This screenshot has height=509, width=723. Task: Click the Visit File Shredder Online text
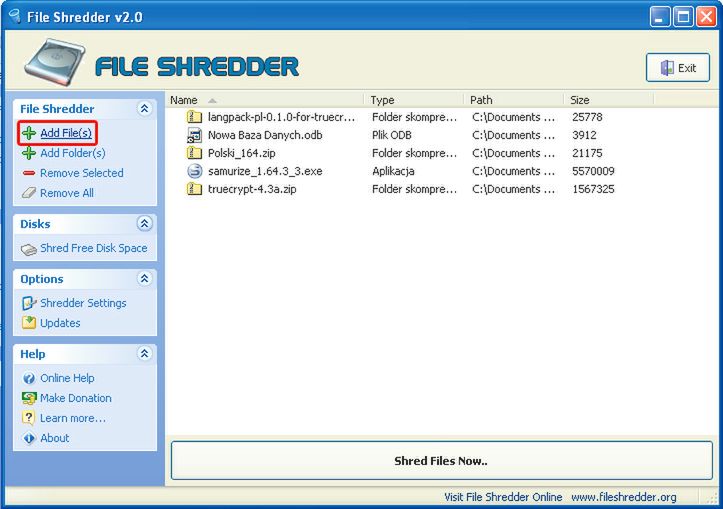[503, 497]
